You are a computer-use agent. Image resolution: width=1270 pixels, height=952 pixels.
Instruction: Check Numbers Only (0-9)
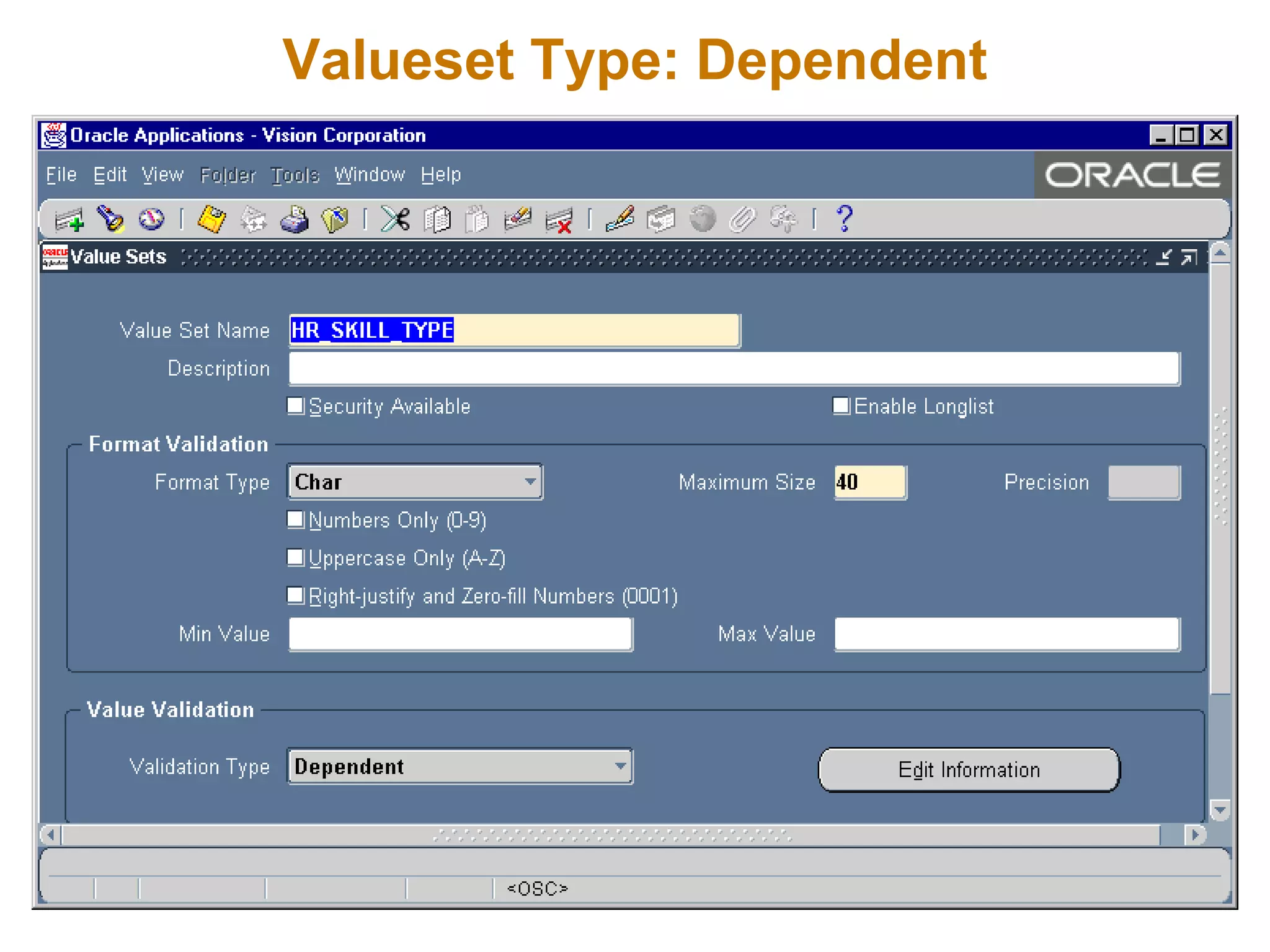click(x=296, y=519)
